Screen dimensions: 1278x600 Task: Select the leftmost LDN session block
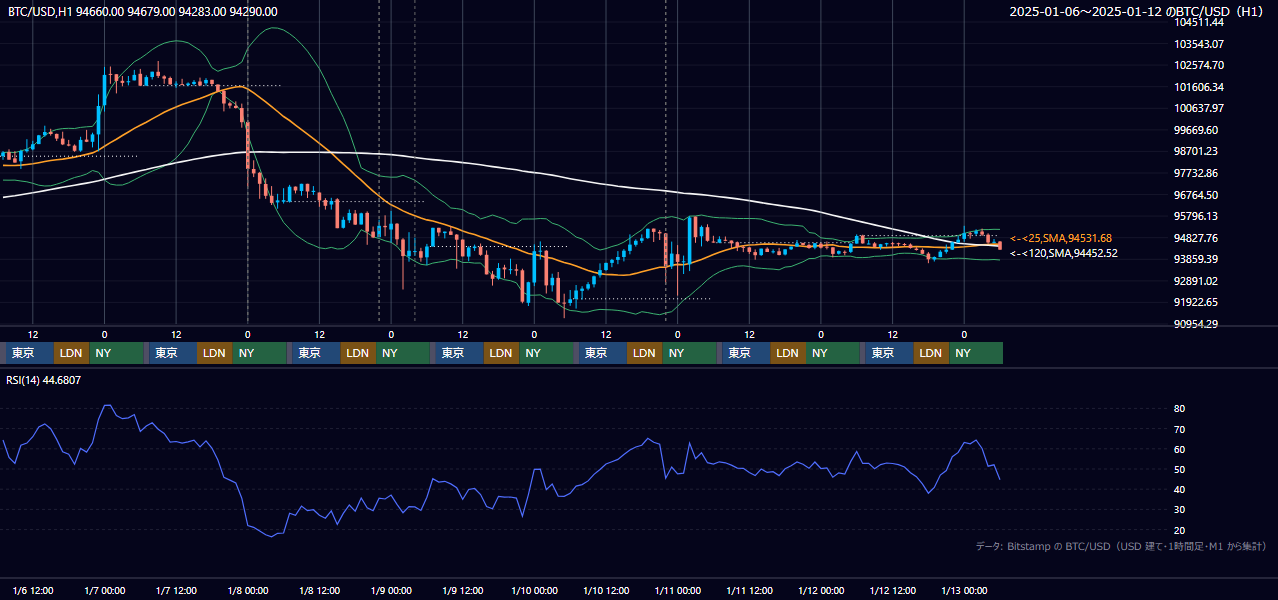coord(71,353)
